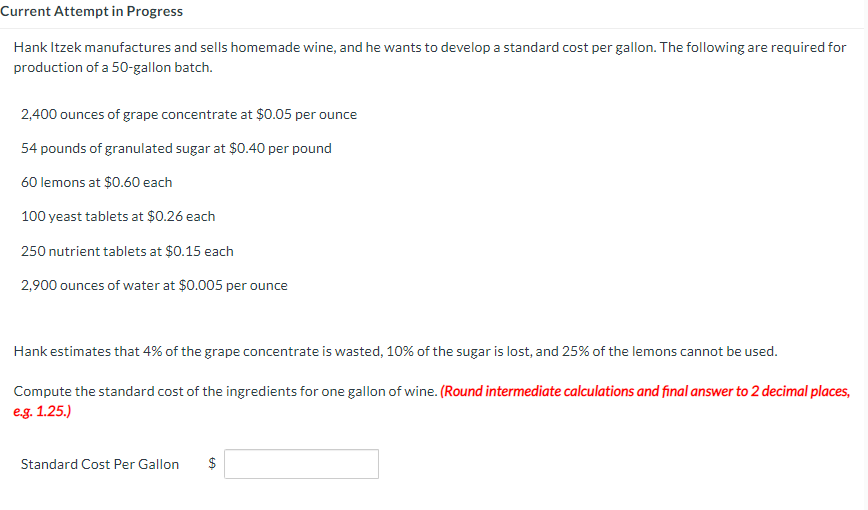Click the '$0.05 per ounce' price text
Screen dimensions: 868x510
point(306,114)
